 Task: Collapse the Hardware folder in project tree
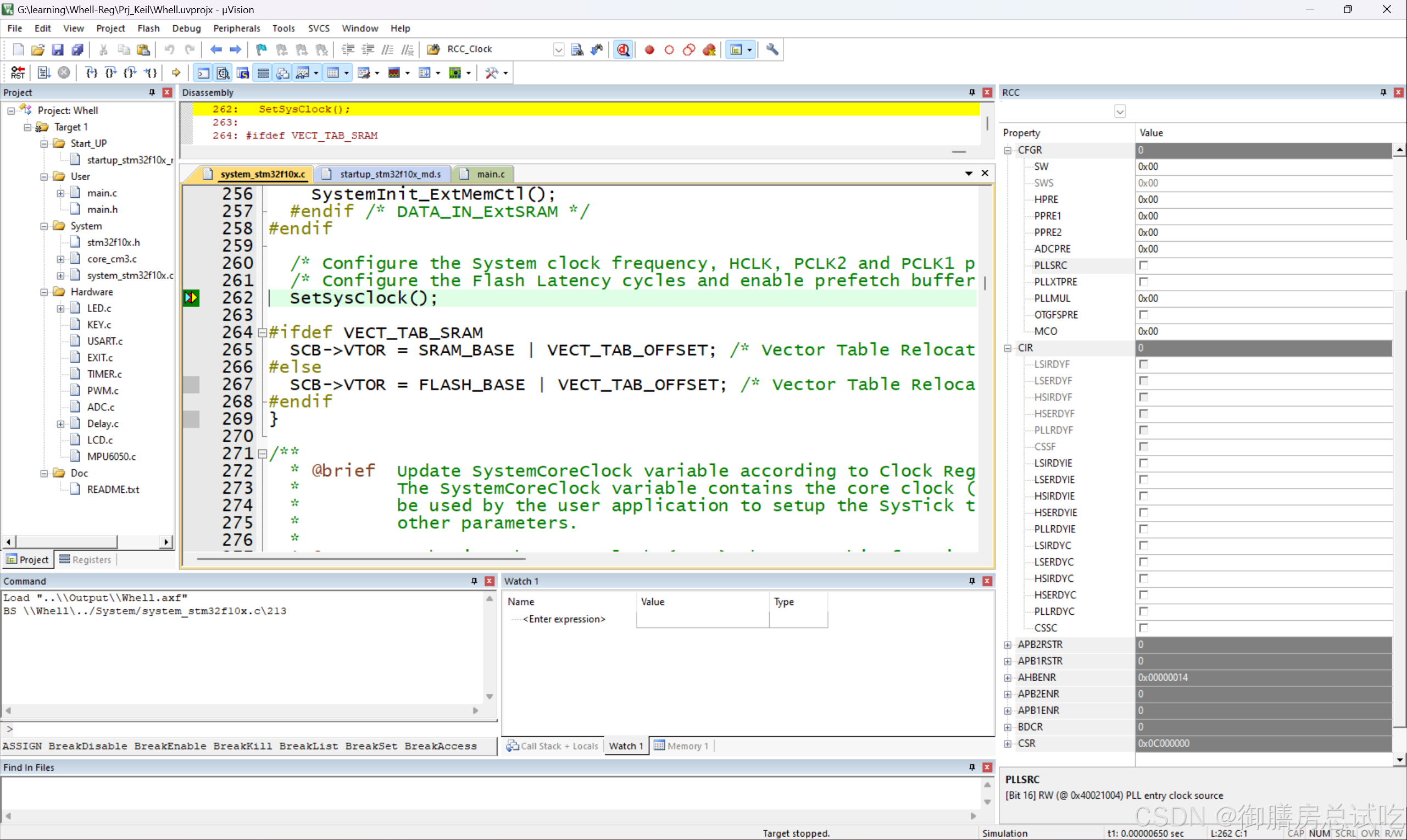(43, 292)
